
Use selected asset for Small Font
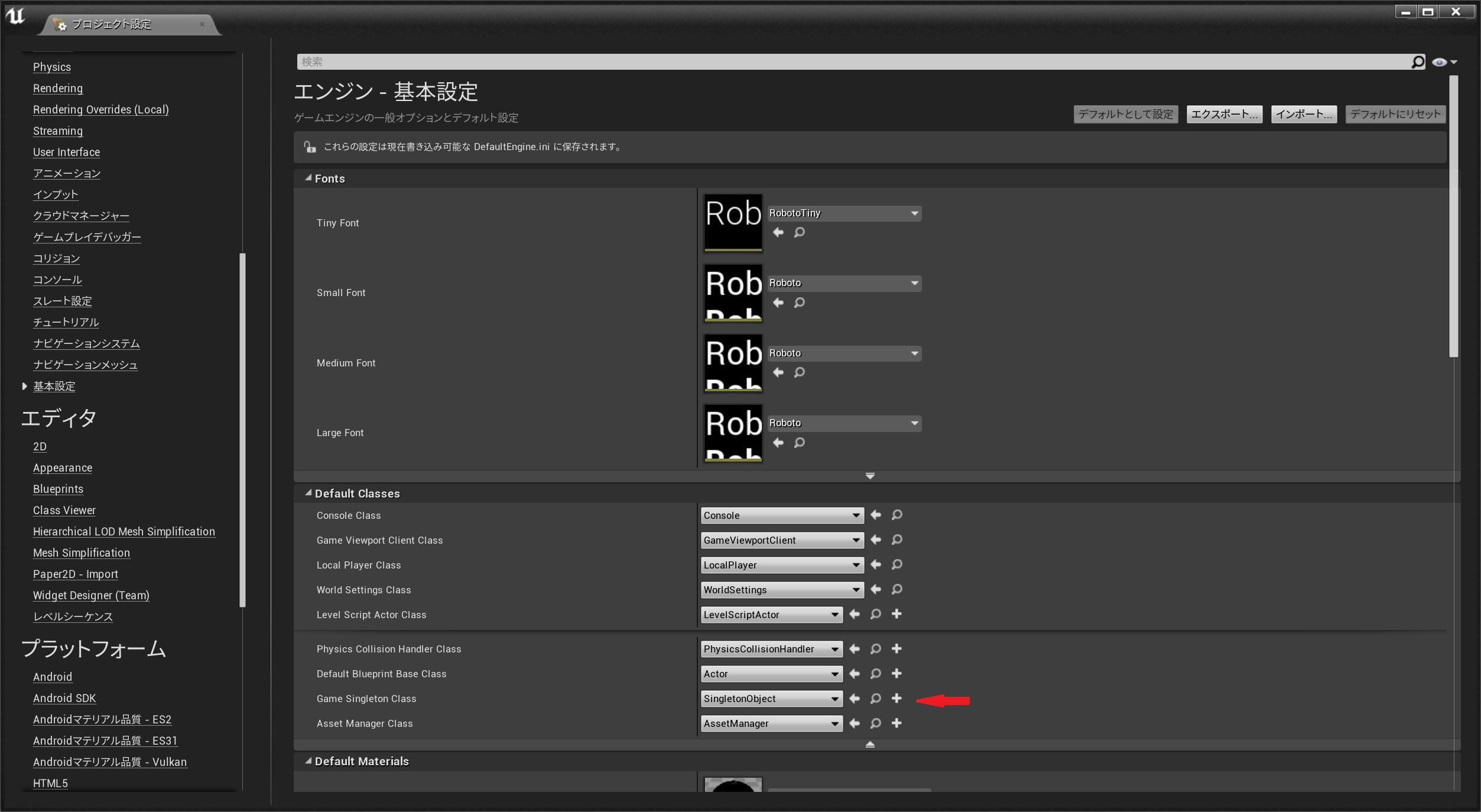point(778,302)
